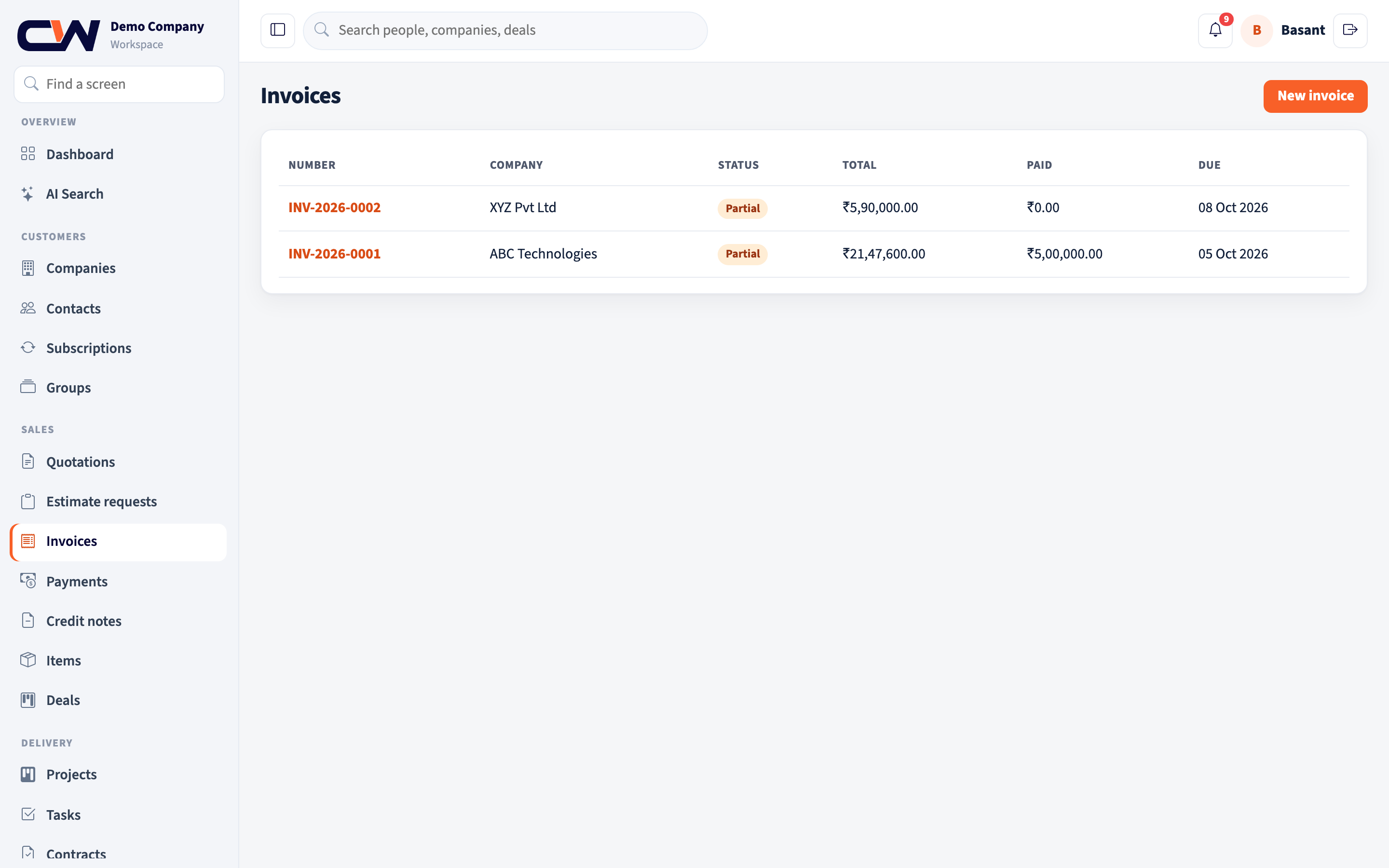Focus the Find a screen field
Screen dimensions: 1389x868
pyautogui.click(x=119, y=84)
